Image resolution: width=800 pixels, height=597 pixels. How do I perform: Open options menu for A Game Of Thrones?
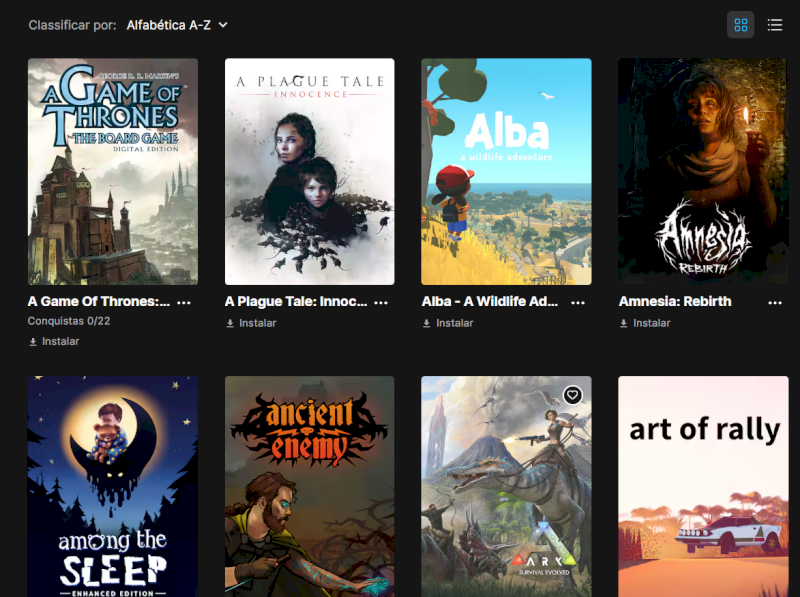184,303
